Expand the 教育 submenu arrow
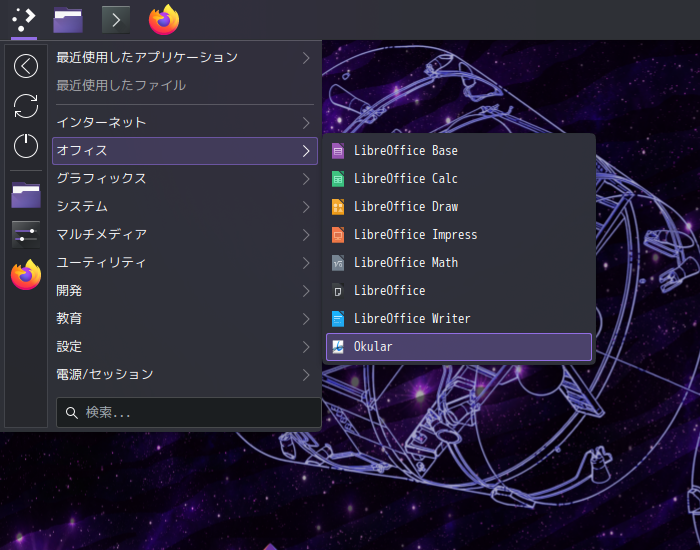This screenshot has width=700, height=550. tap(306, 319)
